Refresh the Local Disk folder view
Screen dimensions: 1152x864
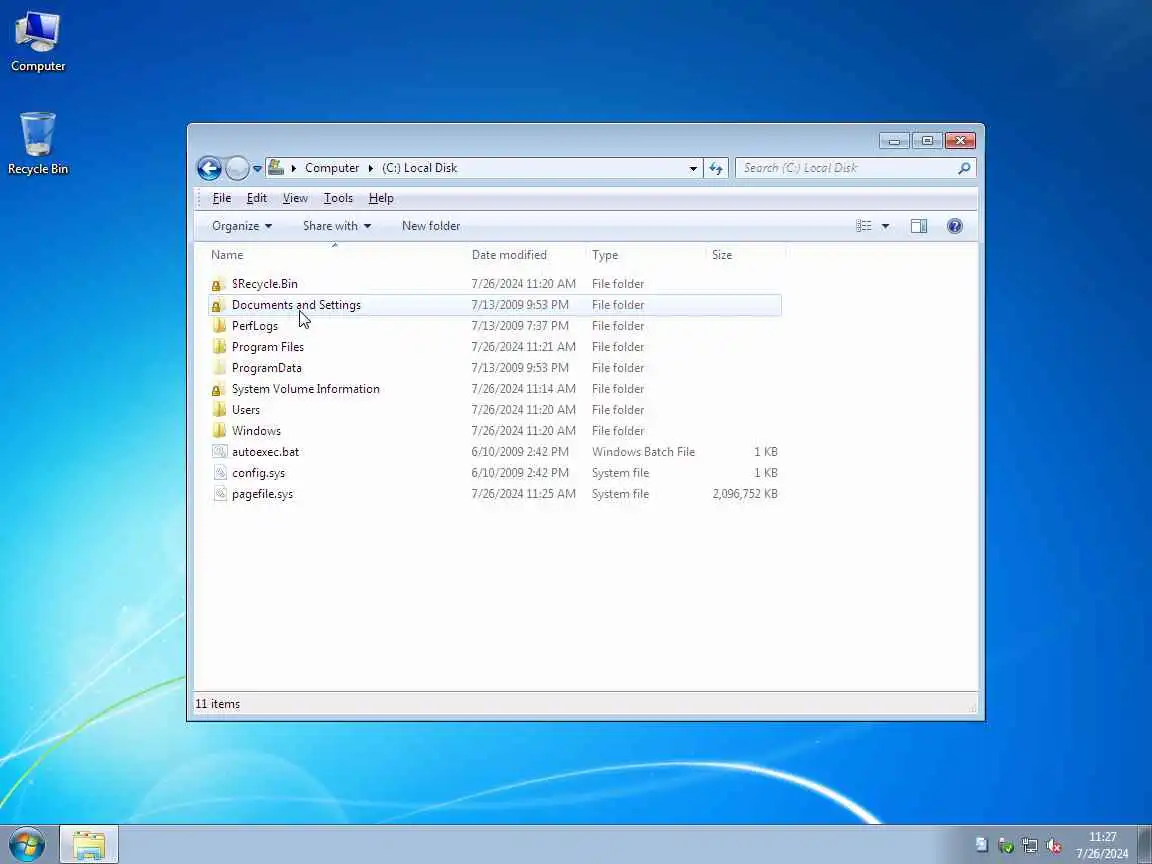pyautogui.click(x=716, y=168)
